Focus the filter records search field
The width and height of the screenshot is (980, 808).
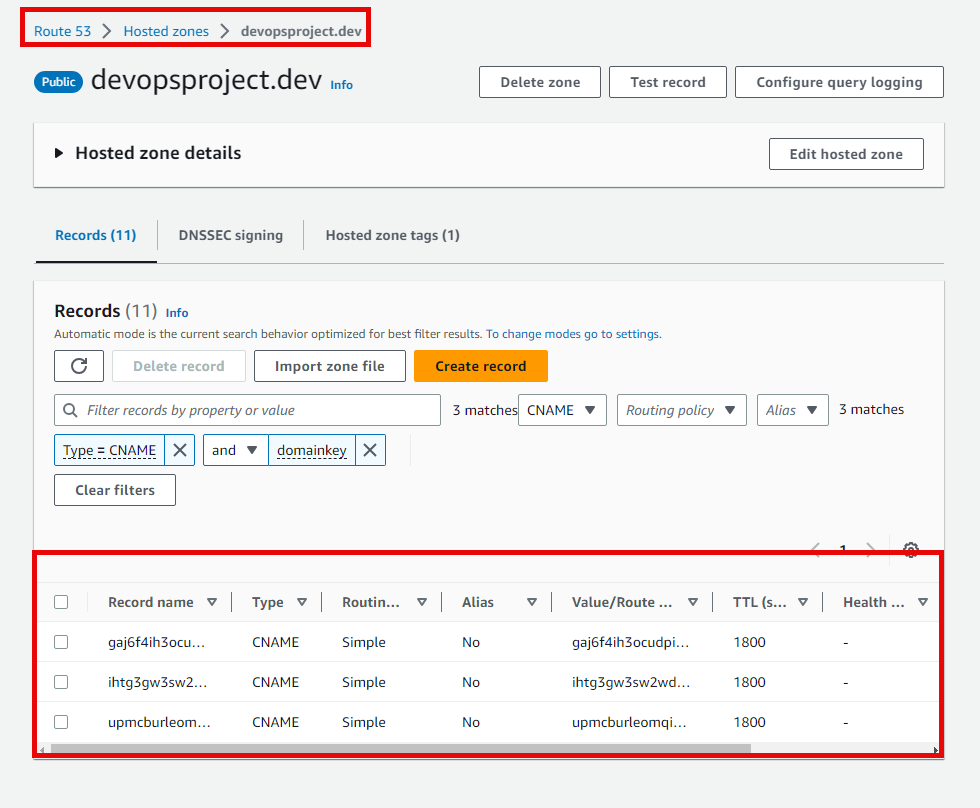tap(248, 410)
